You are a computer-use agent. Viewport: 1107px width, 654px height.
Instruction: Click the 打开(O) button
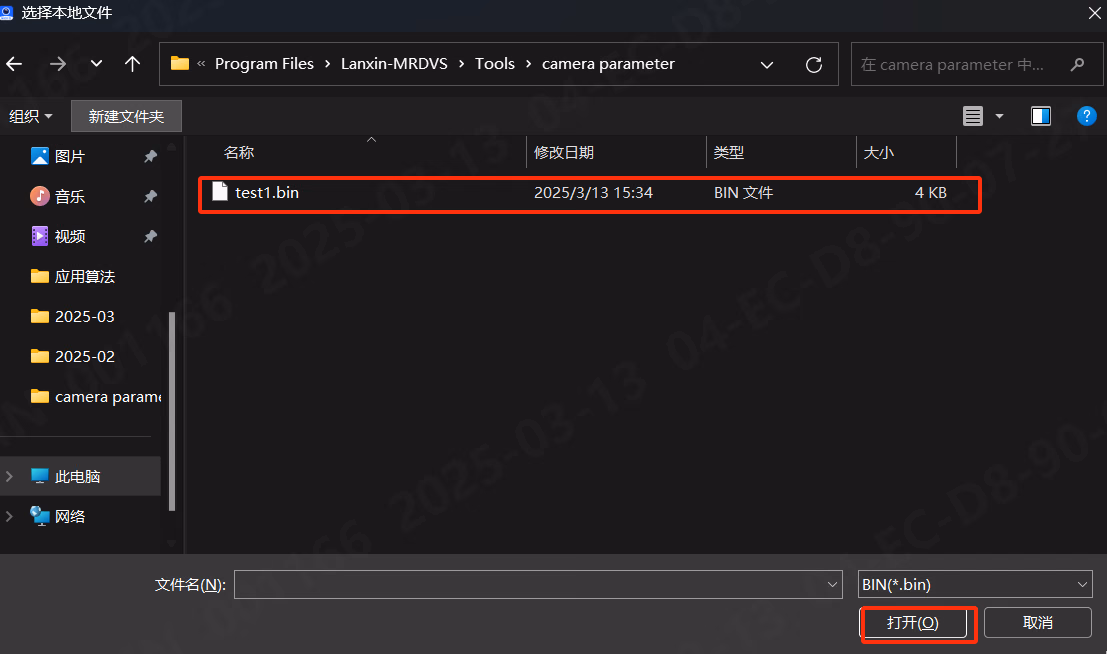coord(913,623)
